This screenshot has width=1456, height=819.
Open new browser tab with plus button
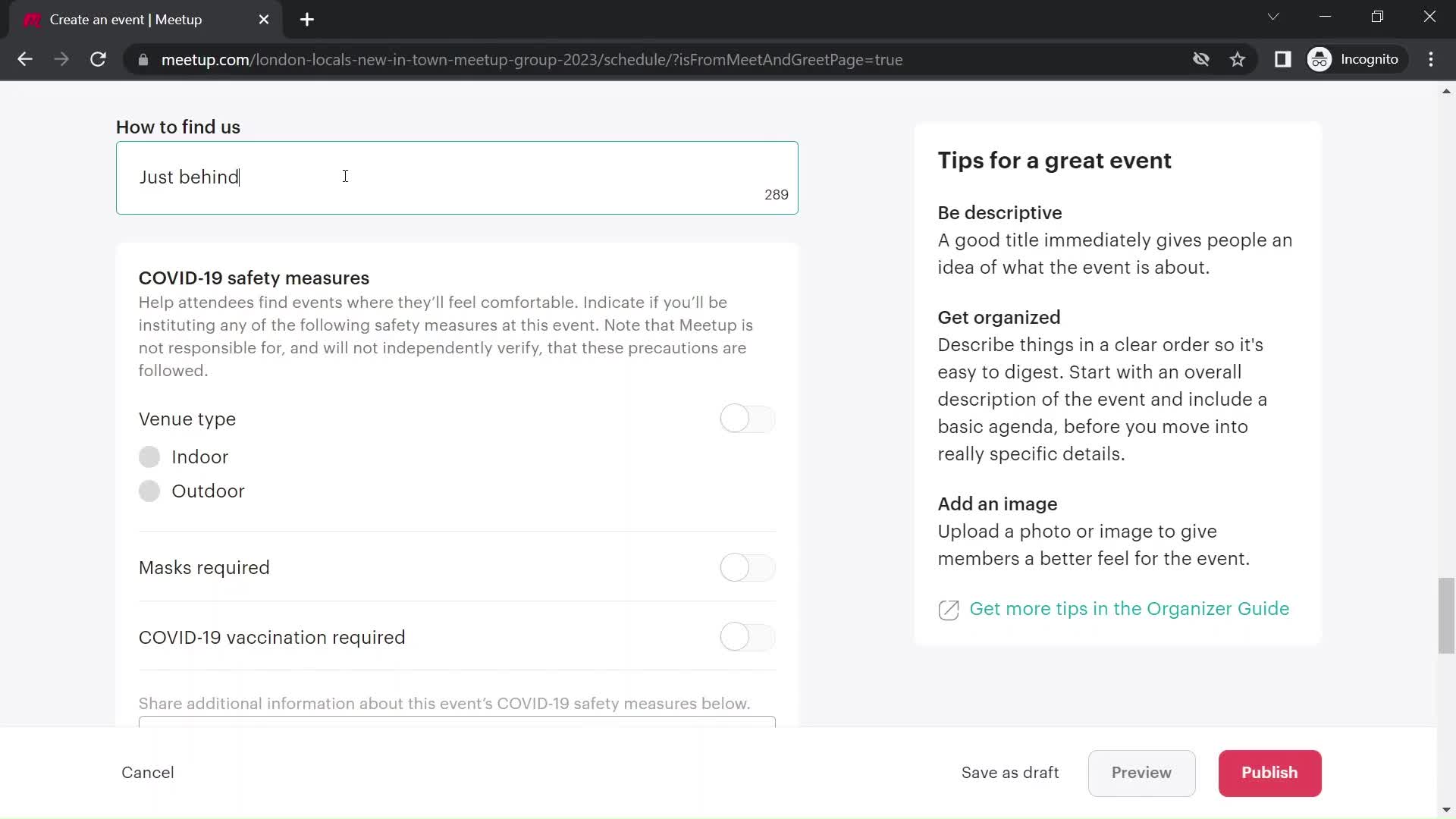click(x=308, y=20)
